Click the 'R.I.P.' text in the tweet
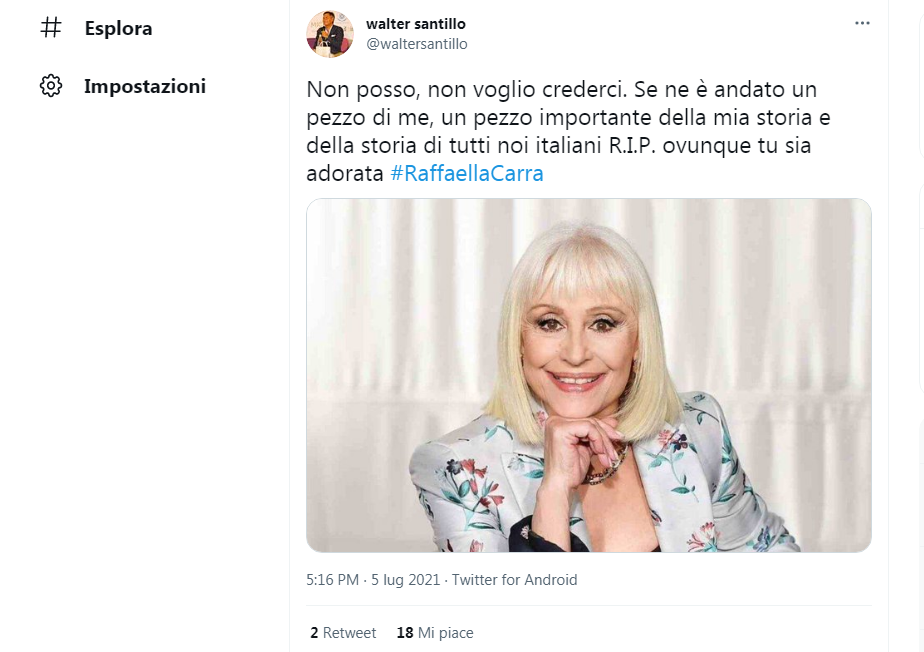Screen dimensions: 924x652 630,146
